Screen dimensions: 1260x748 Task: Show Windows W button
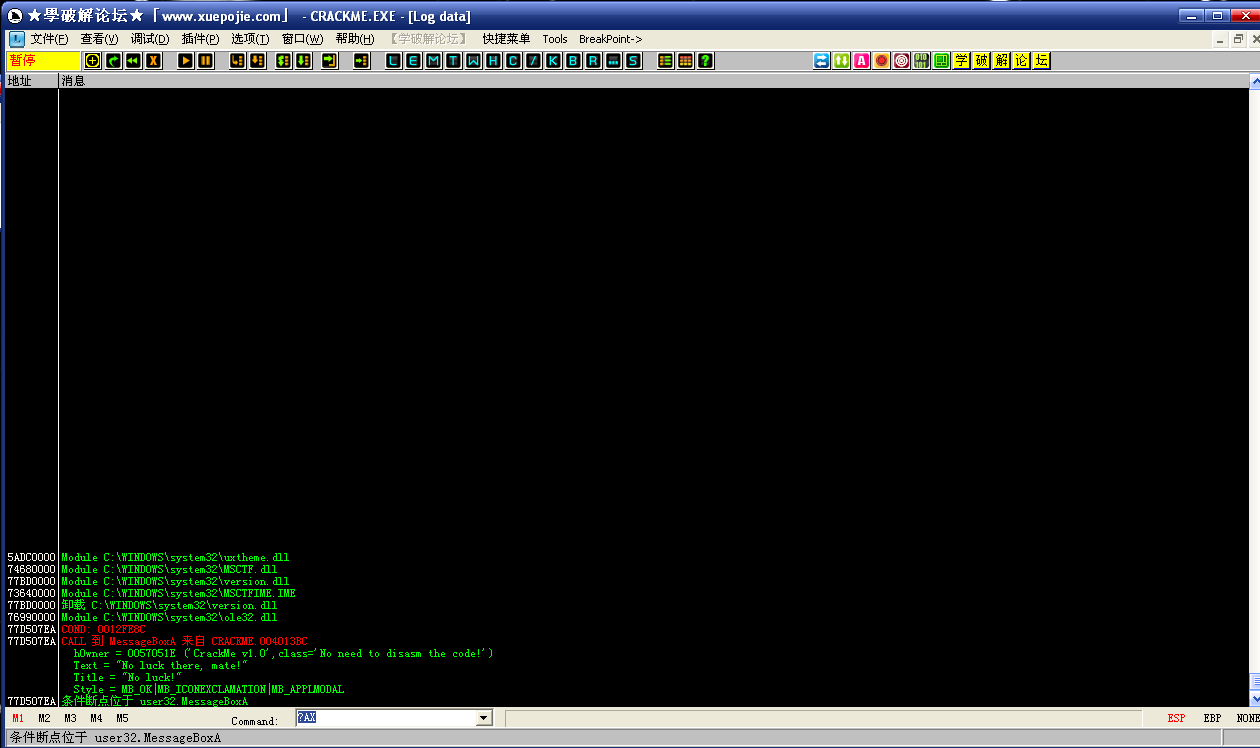[x=473, y=61]
